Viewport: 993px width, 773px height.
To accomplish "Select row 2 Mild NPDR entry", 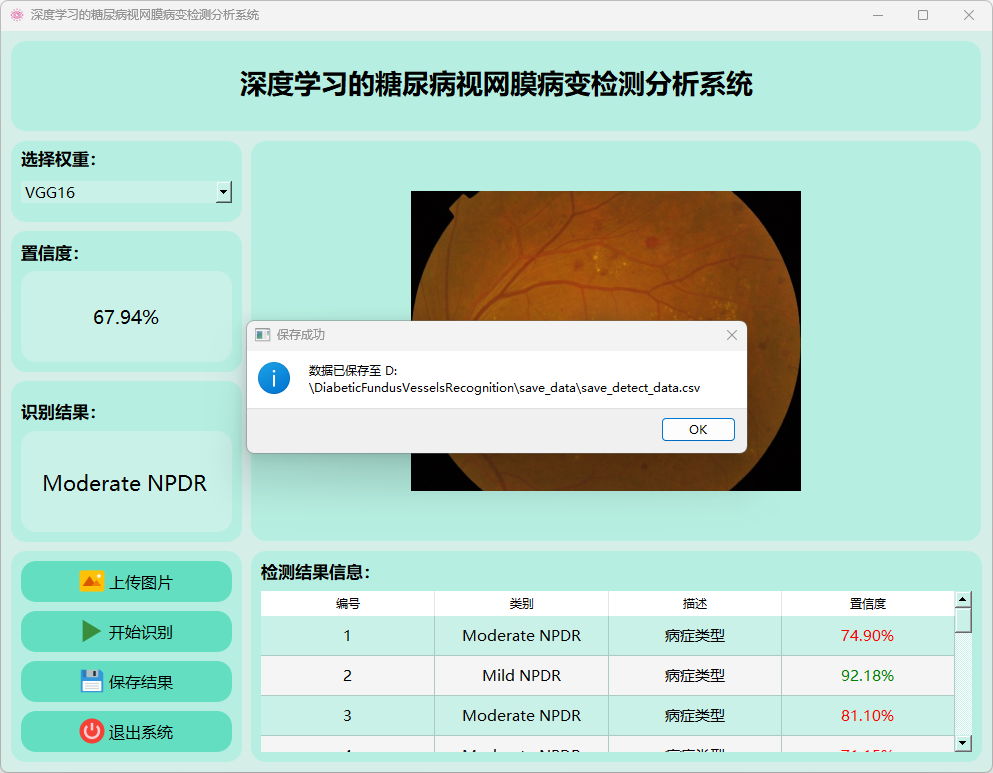I will click(x=521, y=676).
